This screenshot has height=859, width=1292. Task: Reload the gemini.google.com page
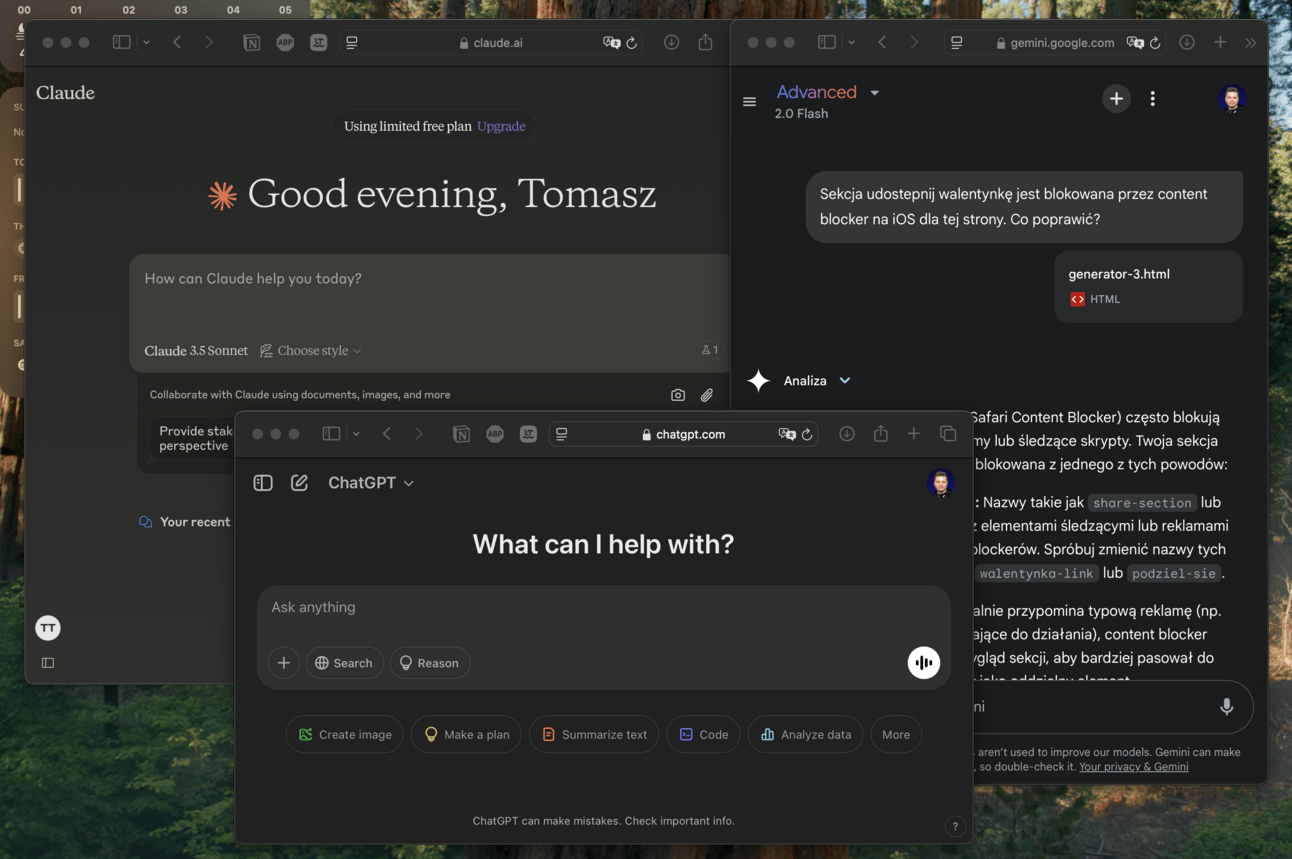click(x=1155, y=43)
